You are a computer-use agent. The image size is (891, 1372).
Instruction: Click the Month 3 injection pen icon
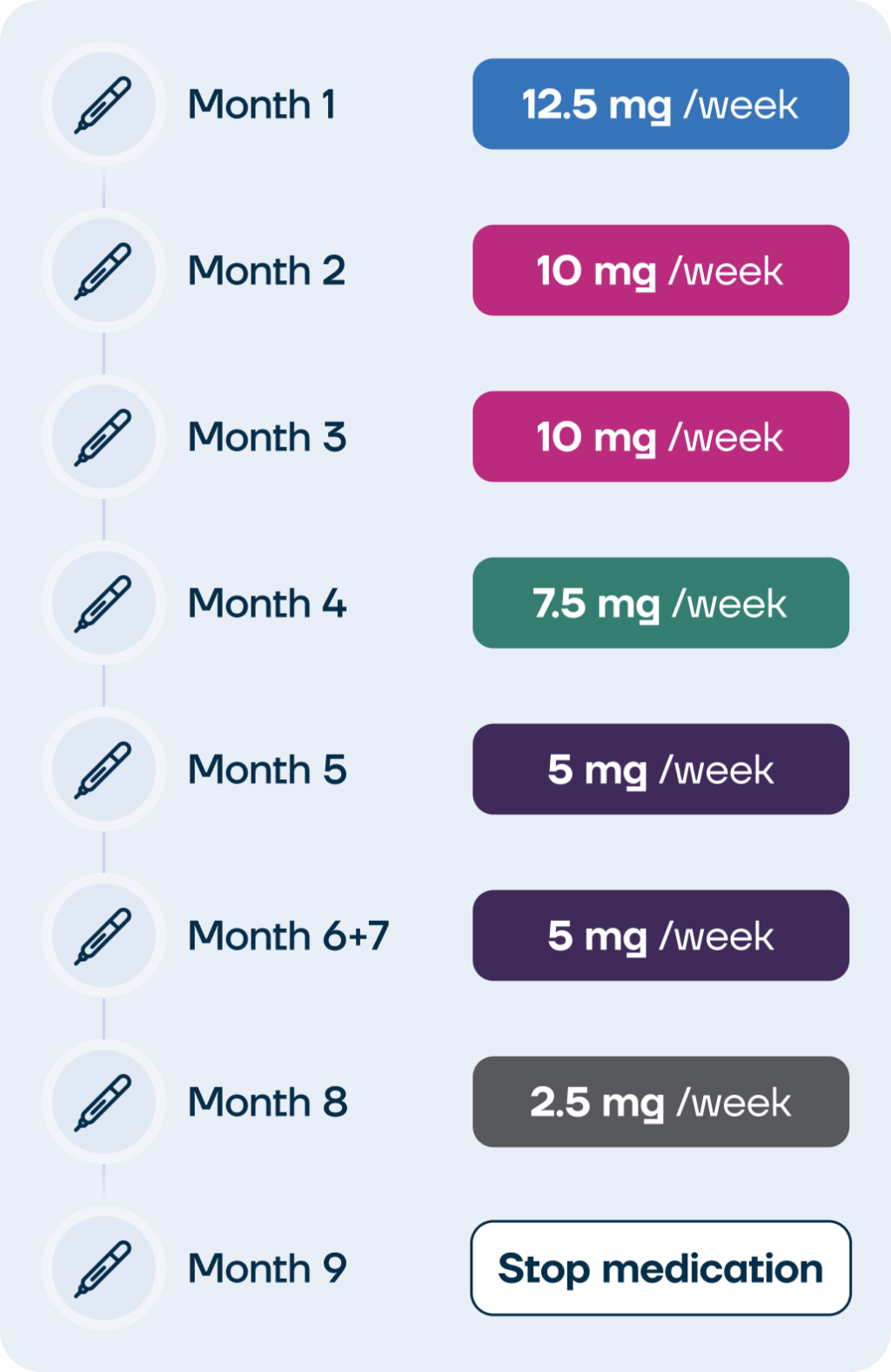[104, 437]
